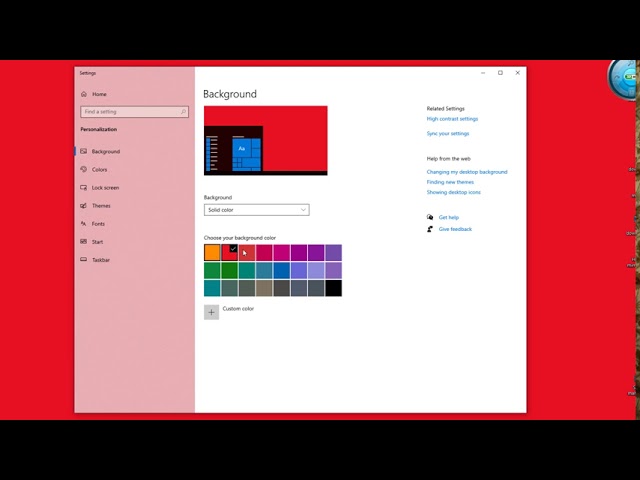The height and width of the screenshot is (480, 640).
Task: Pick the black background color swatch
Action: pos(333,288)
